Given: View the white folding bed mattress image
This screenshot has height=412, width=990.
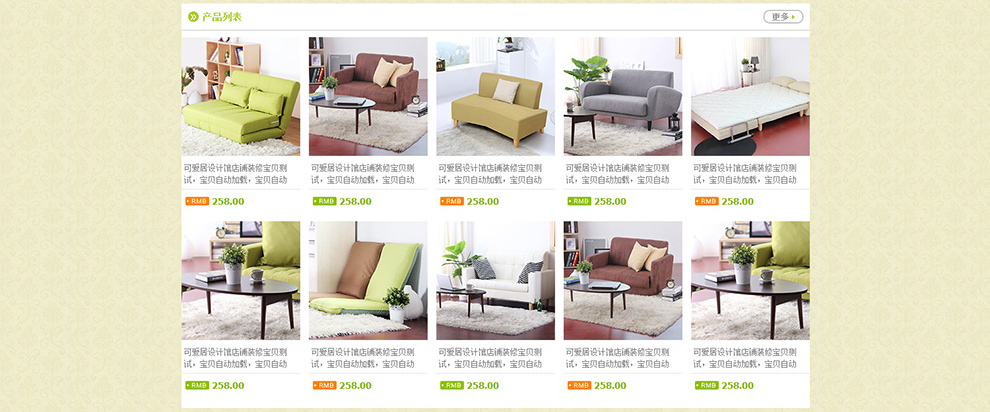Looking at the screenshot, I should [x=750, y=96].
